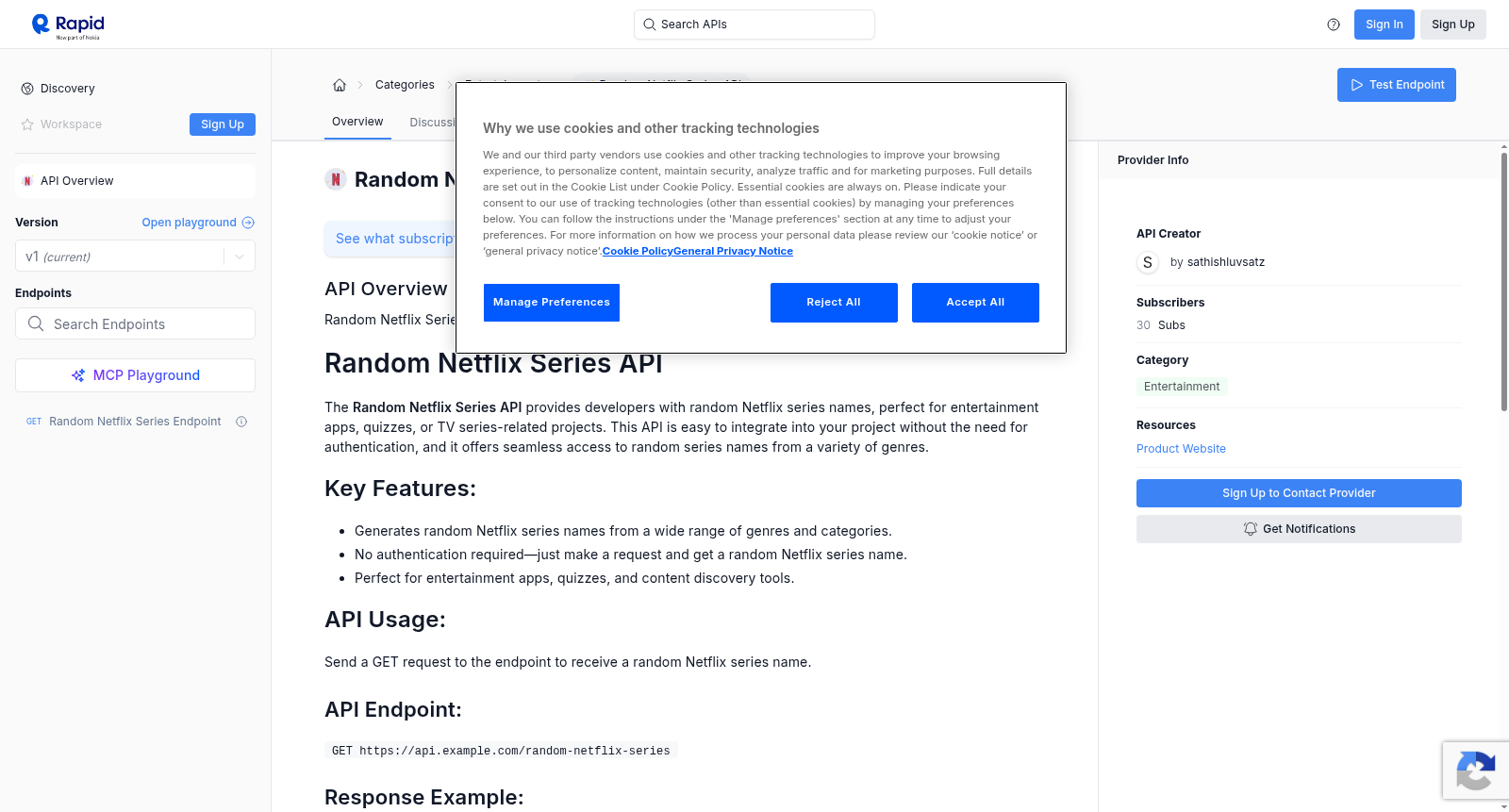Click the Netflix logo beside the API title
This screenshot has width=1509, height=812.
click(x=336, y=179)
